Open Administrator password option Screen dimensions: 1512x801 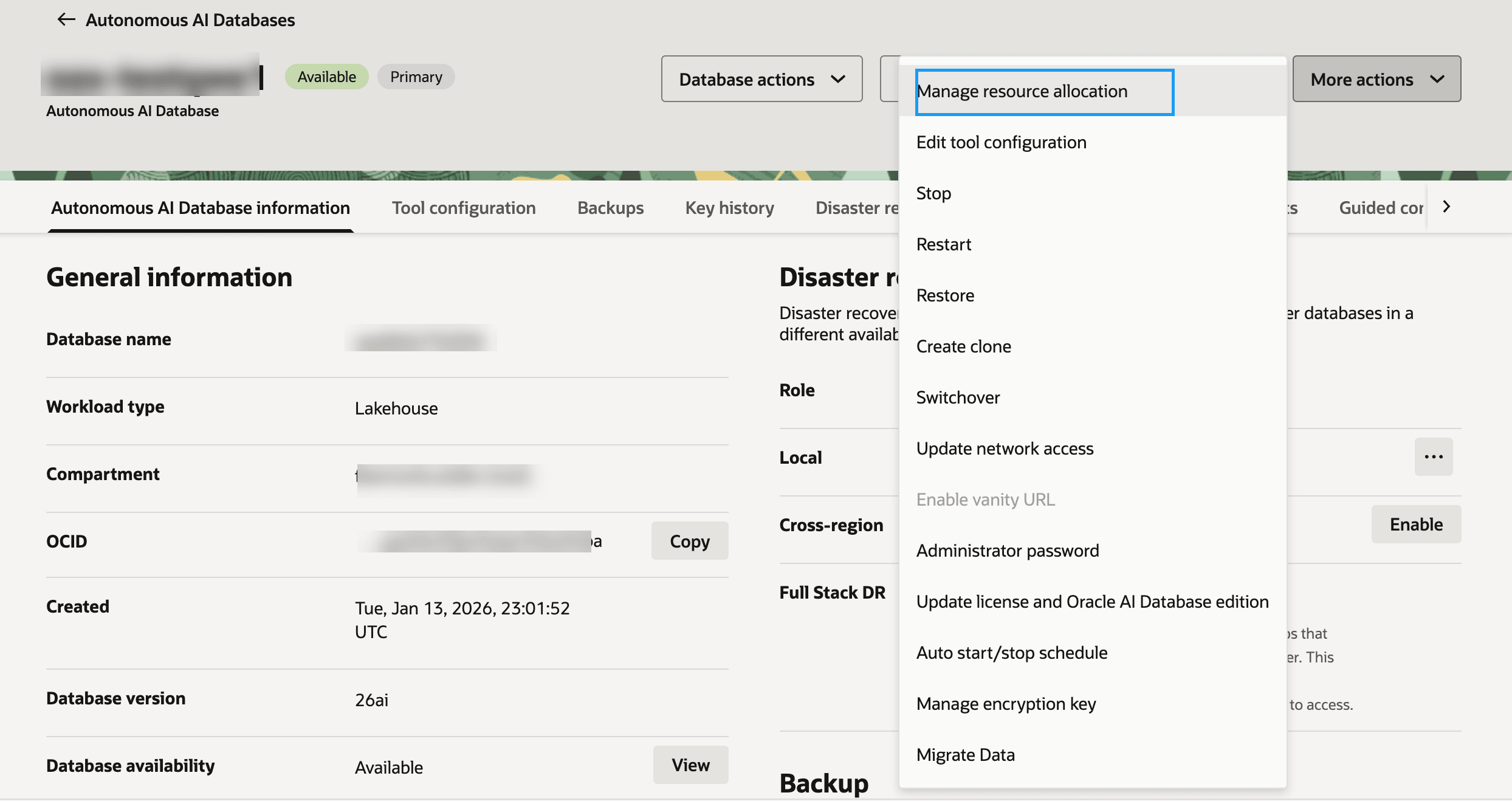[x=1008, y=550]
